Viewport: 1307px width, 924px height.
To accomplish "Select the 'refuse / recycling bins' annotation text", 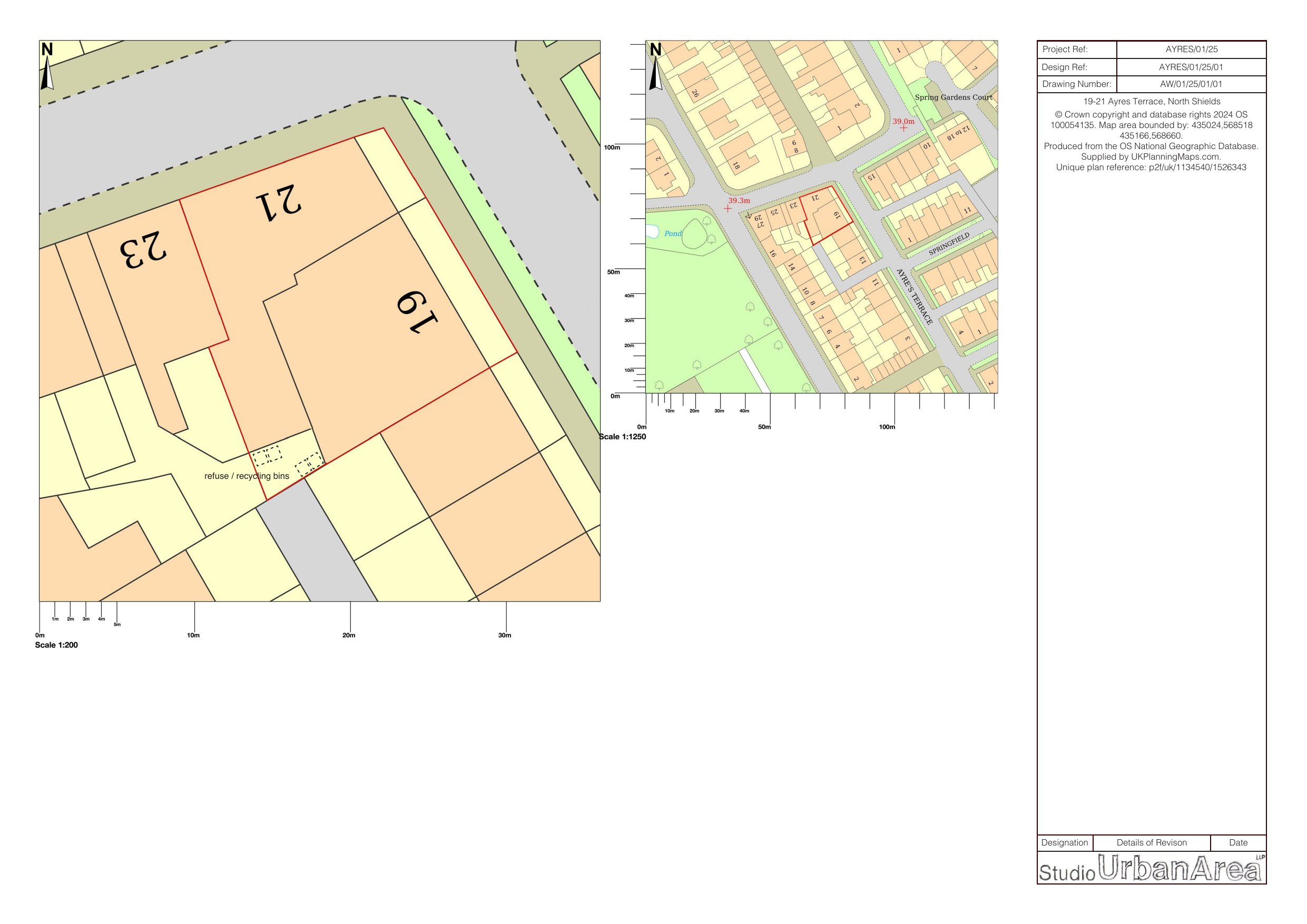I will [x=247, y=476].
